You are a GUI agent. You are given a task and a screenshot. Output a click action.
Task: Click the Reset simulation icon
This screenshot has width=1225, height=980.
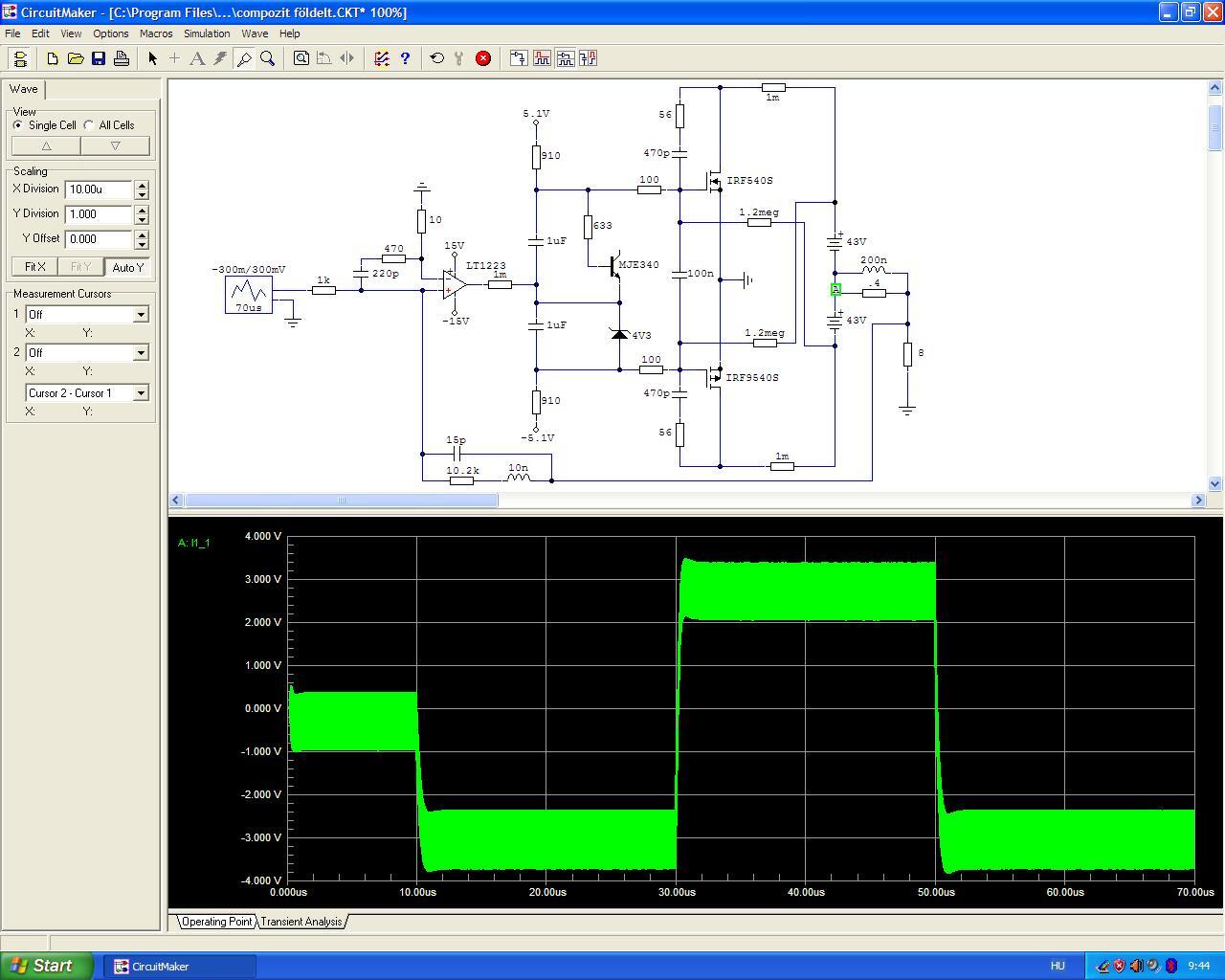(x=437, y=58)
